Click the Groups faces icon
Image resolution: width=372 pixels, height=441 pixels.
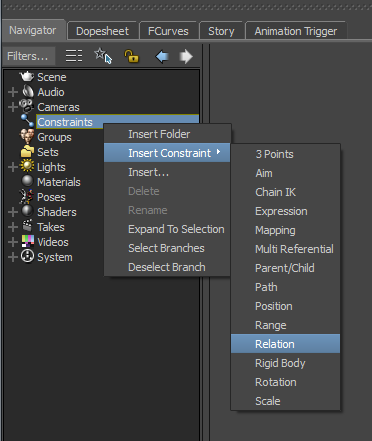click(27, 136)
